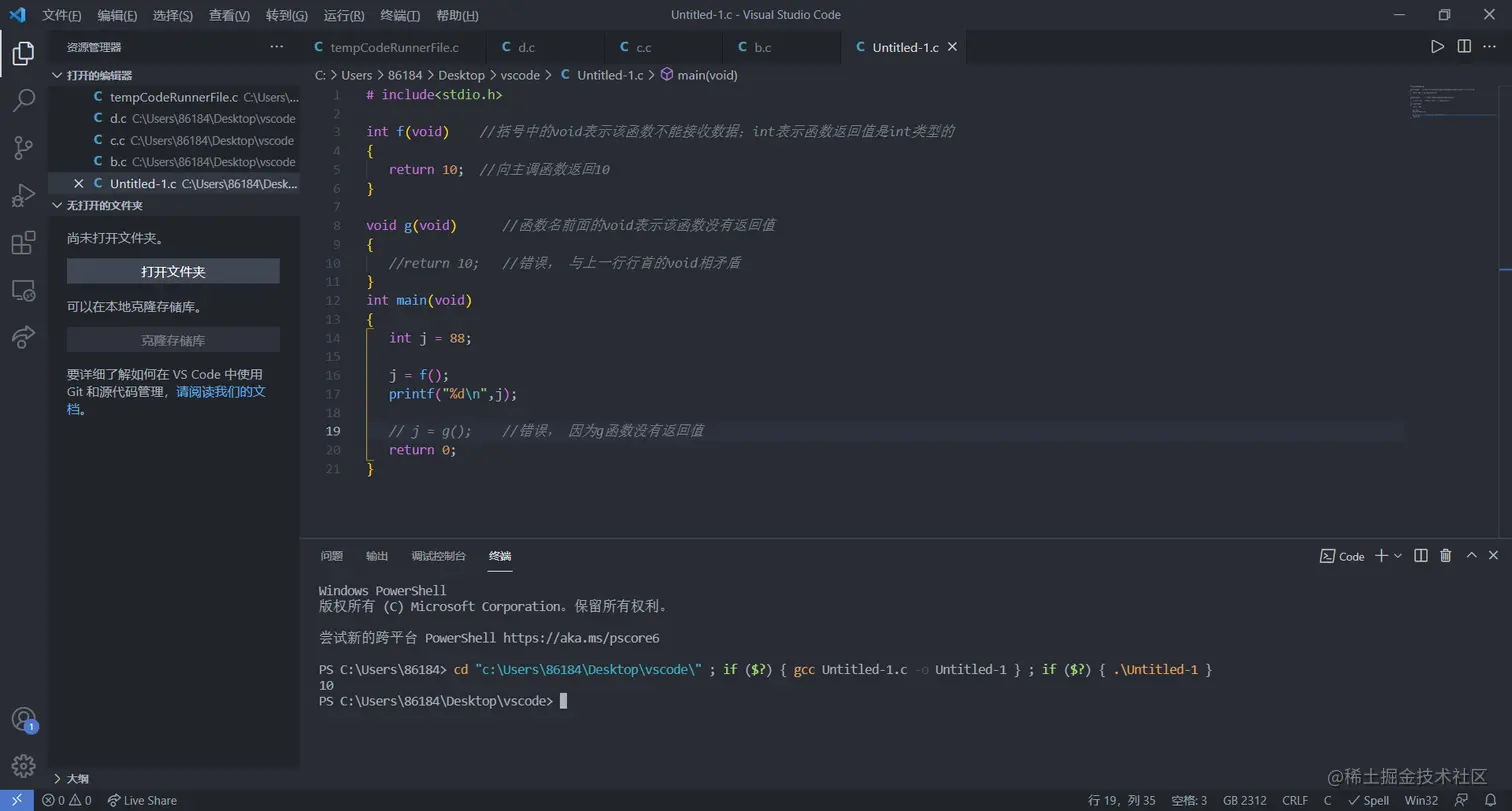Open the Accounts menu icon

pyautogui.click(x=23, y=720)
